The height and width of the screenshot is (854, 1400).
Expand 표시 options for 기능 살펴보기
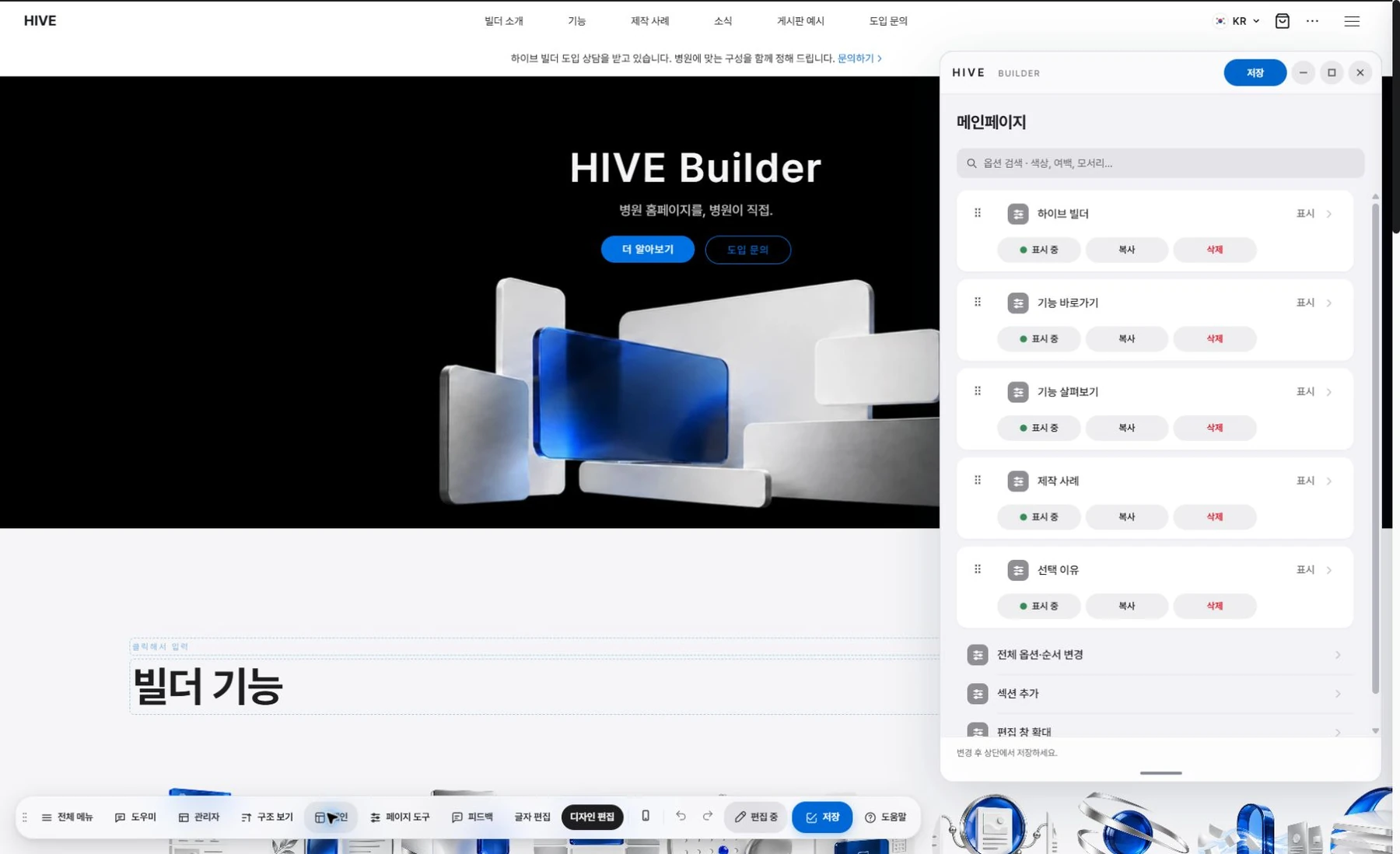[1314, 391]
